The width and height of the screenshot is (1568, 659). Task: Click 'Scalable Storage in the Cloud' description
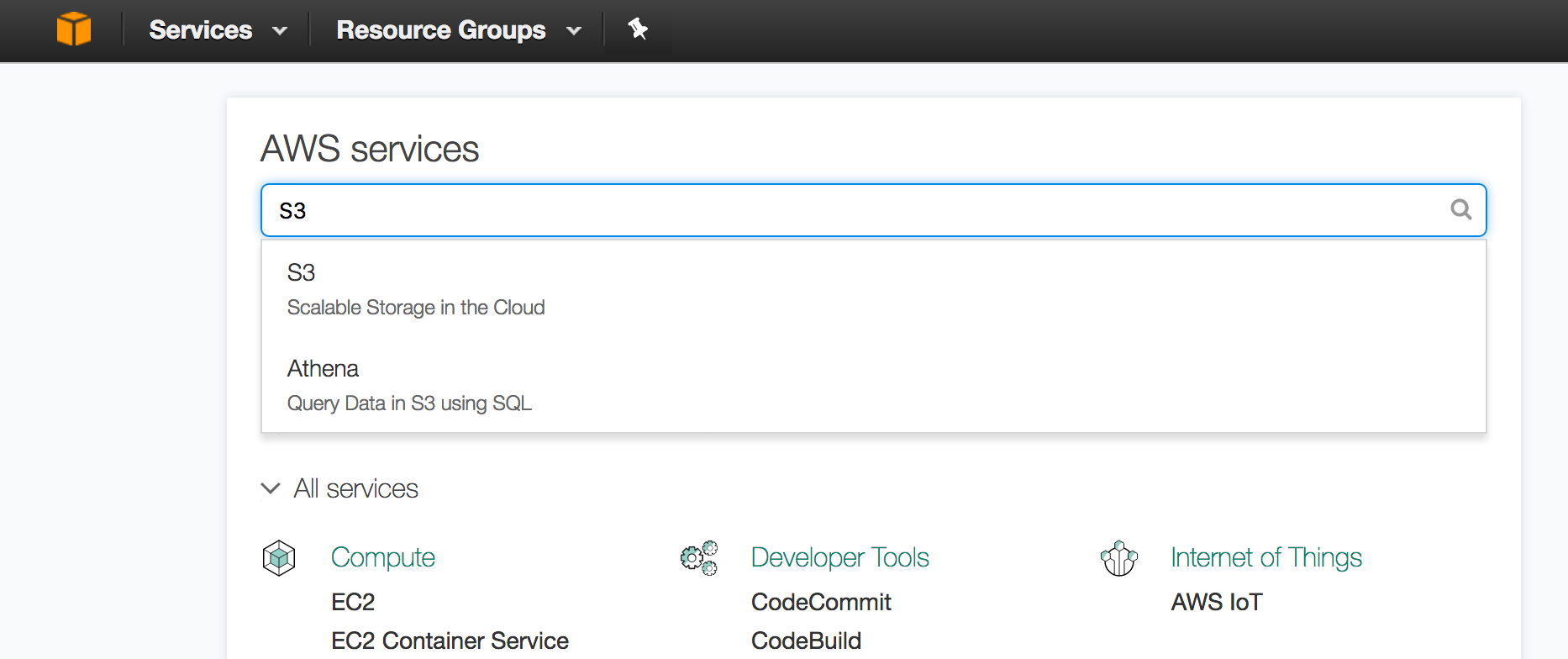click(x=416, y=308)
